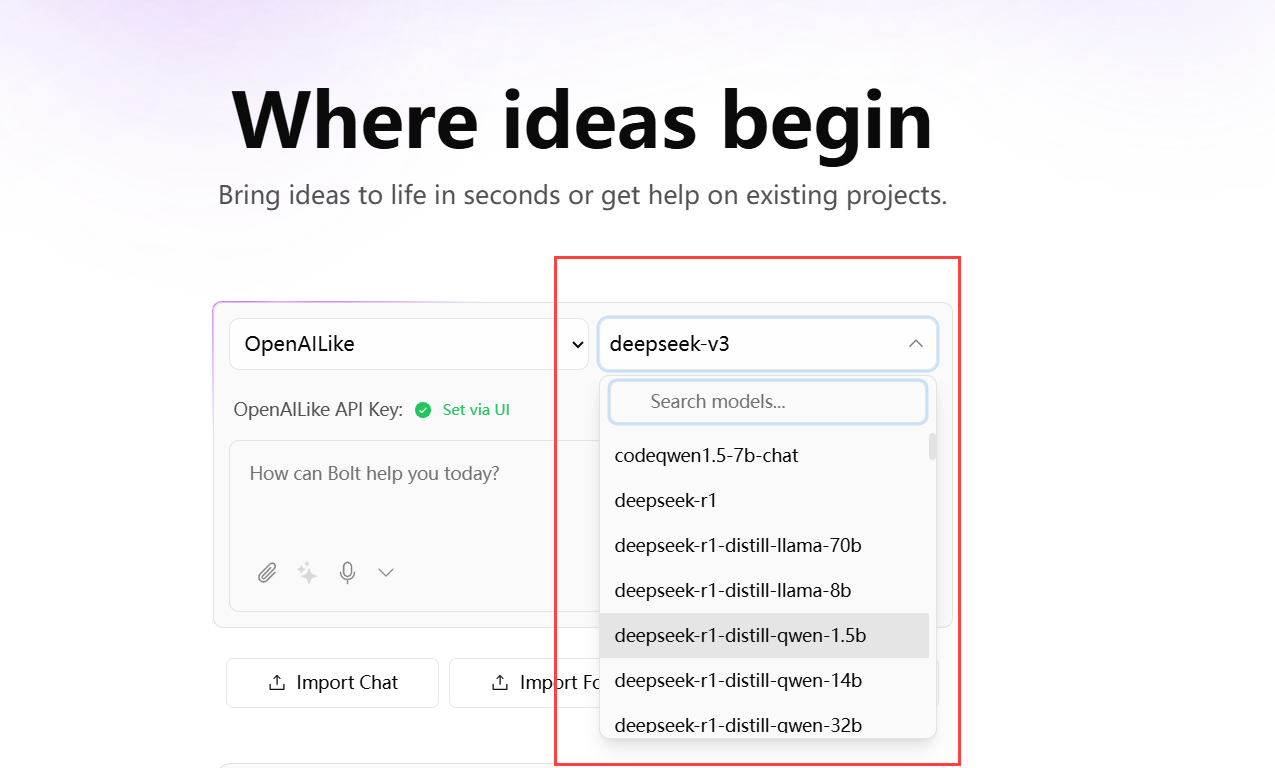
Task: Click the model list scrollbar thumb
Action: [933, 446]
